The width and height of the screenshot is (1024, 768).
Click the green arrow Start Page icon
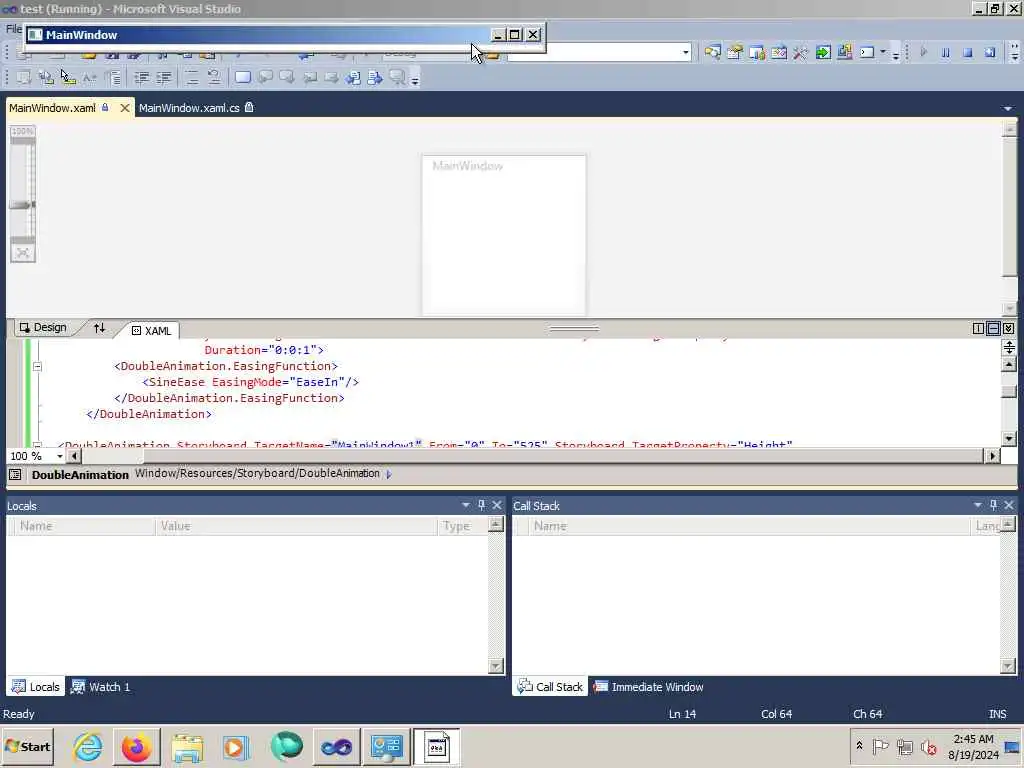pyautogui.click(x=823, y=52)
